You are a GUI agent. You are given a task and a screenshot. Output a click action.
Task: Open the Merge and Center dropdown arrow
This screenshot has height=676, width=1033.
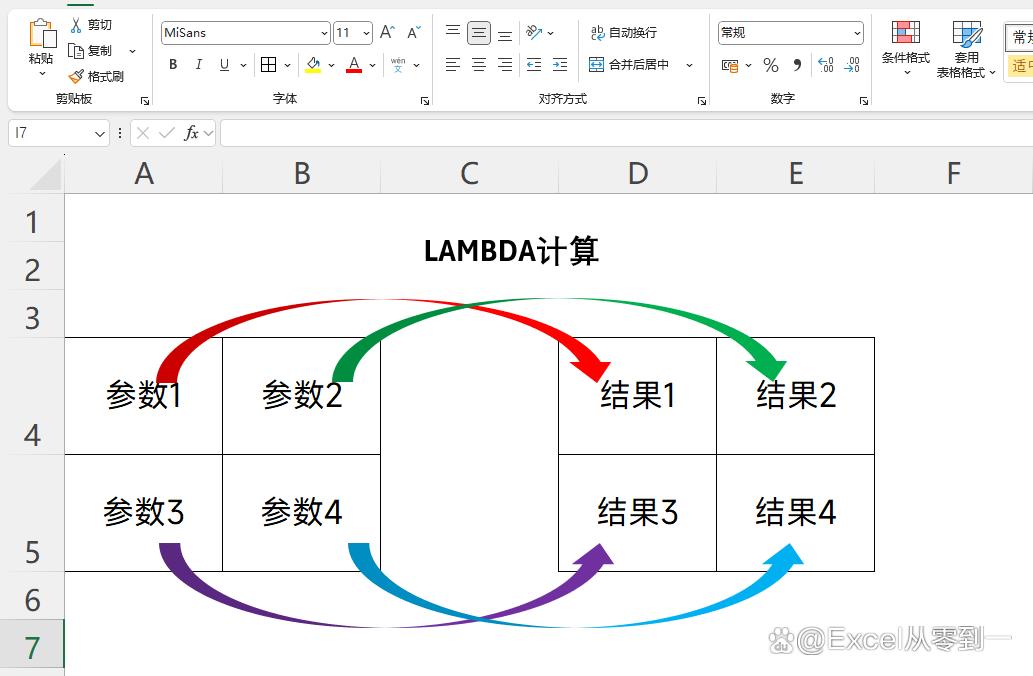tap(689, 65)
